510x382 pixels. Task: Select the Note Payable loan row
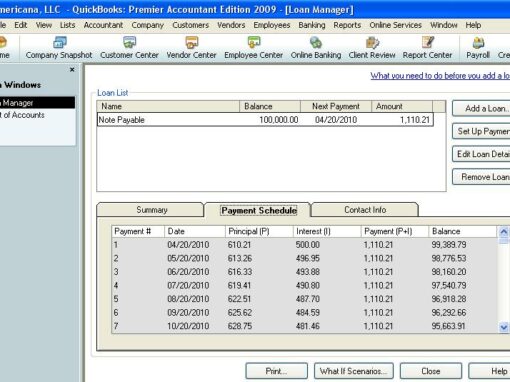[x=265, y=120]
